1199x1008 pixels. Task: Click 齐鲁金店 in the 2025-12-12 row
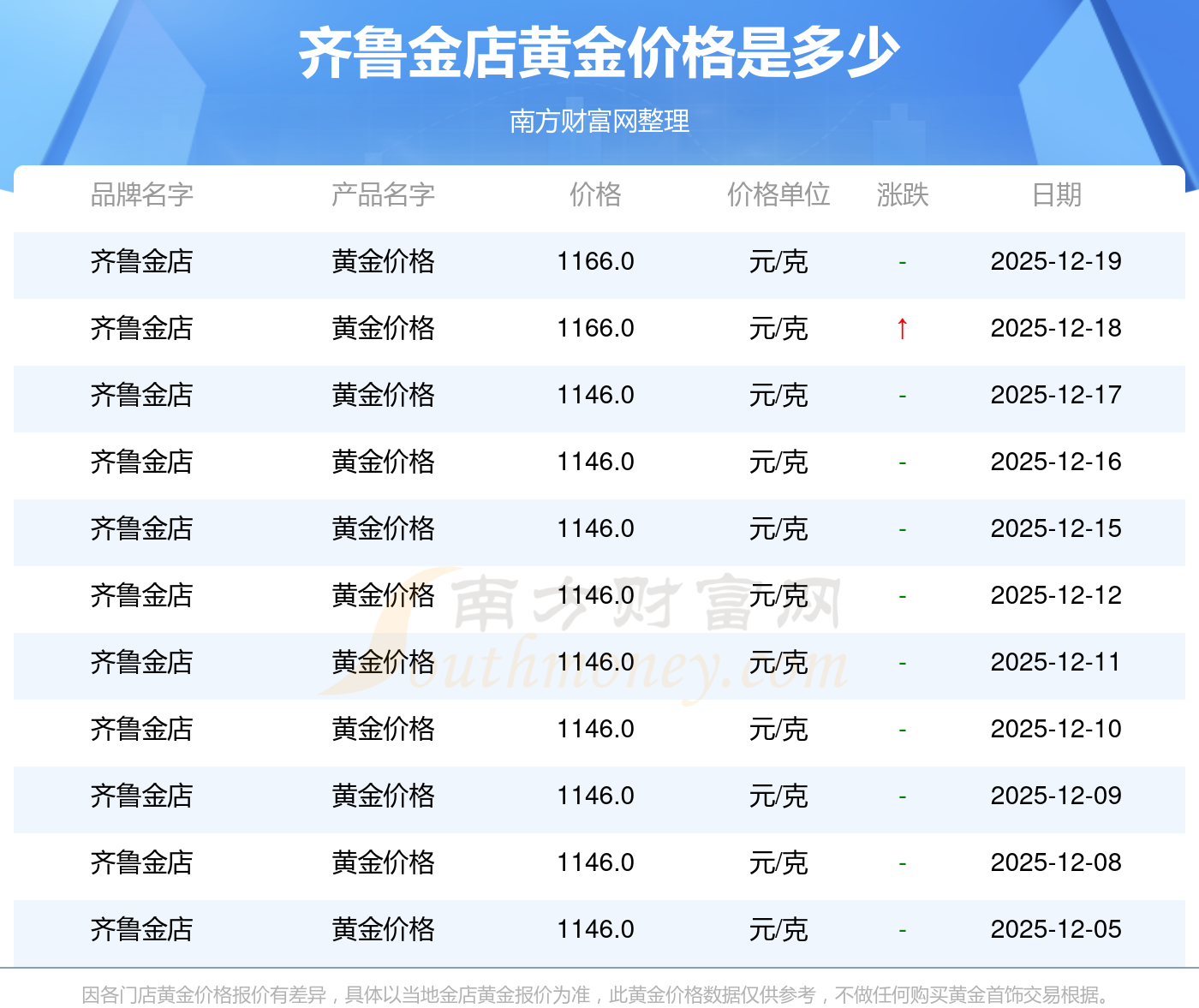point(142,595)
